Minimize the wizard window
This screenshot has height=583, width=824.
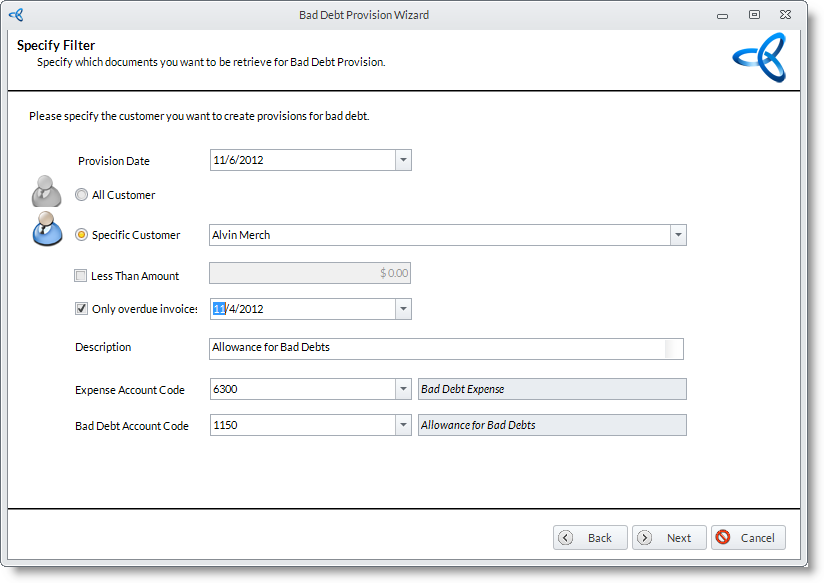(x=722, y=15)
